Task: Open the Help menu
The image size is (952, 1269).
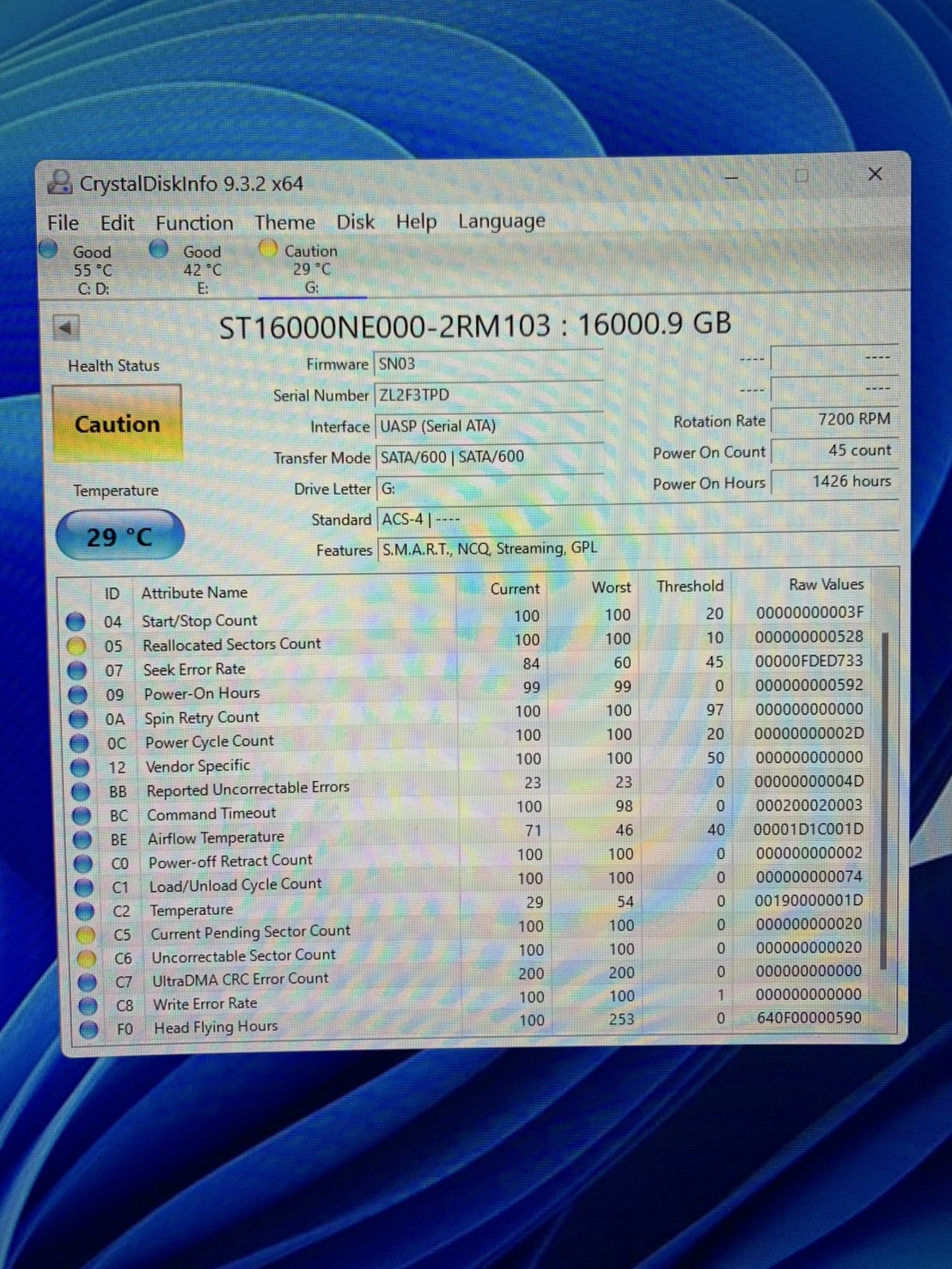Action: pyautogui.click(x=416, y=222)
